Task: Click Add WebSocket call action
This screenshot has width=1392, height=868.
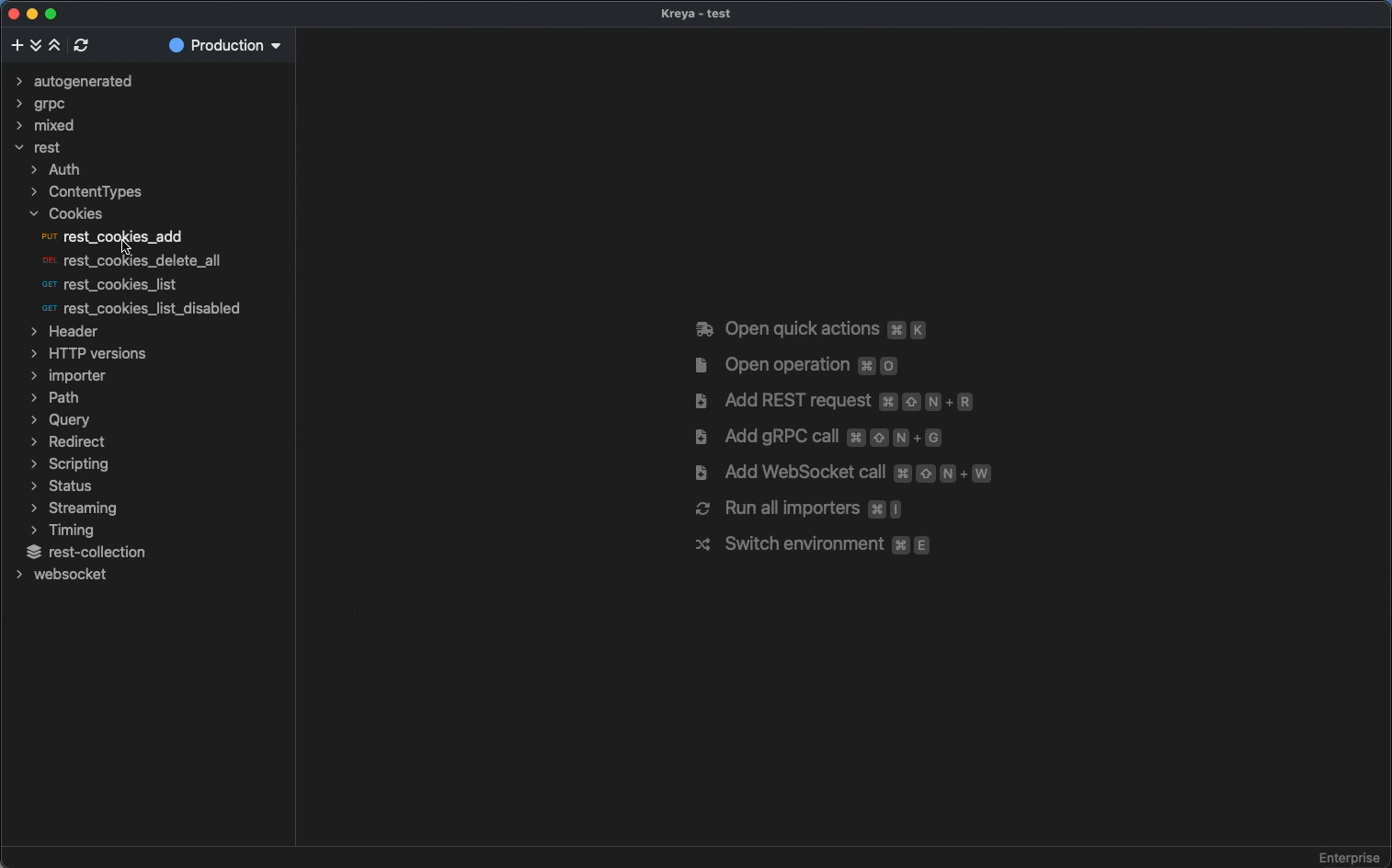Action: (804, 473)
